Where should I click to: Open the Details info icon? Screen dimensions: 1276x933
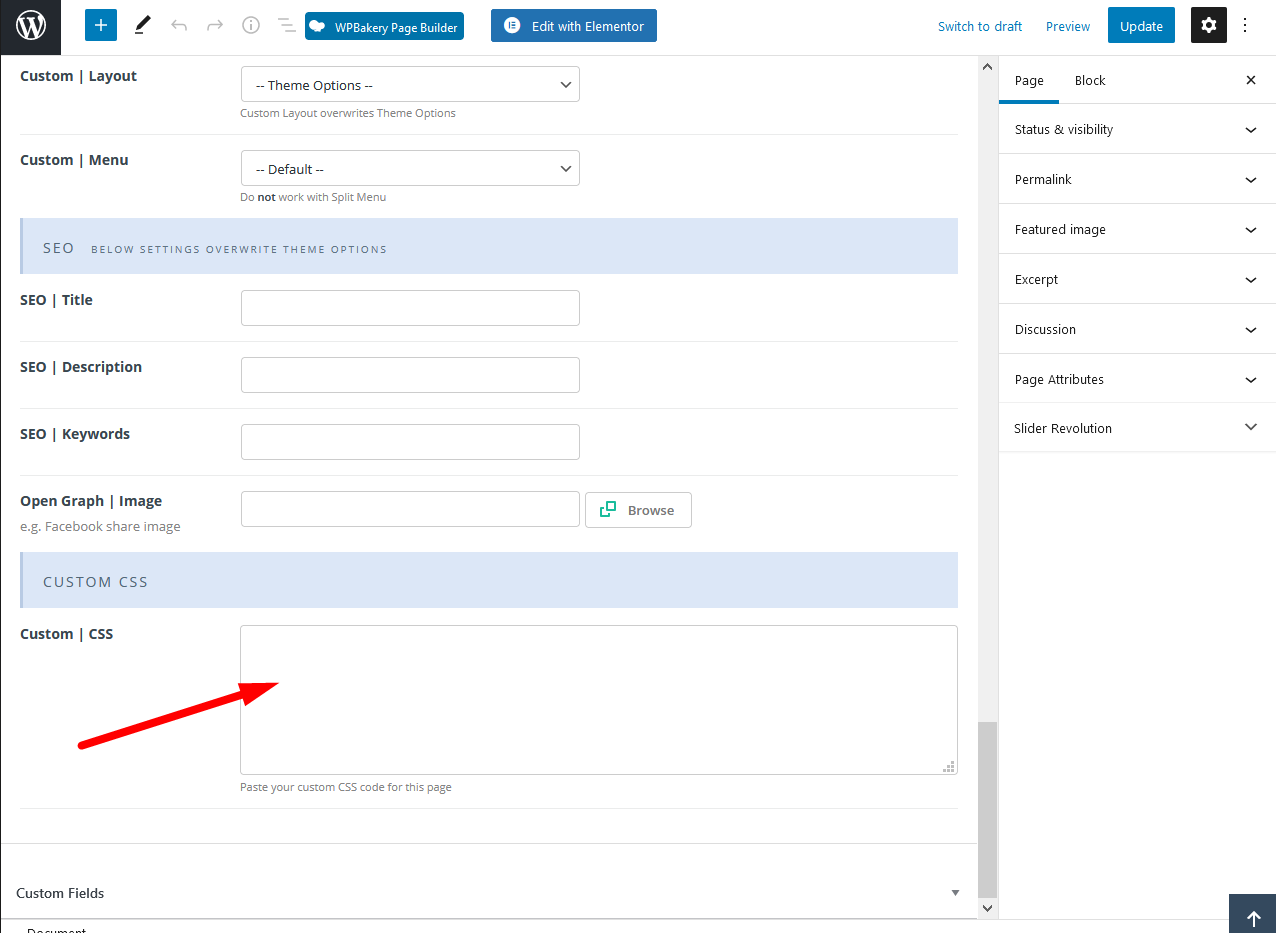[x=251, y=26]
